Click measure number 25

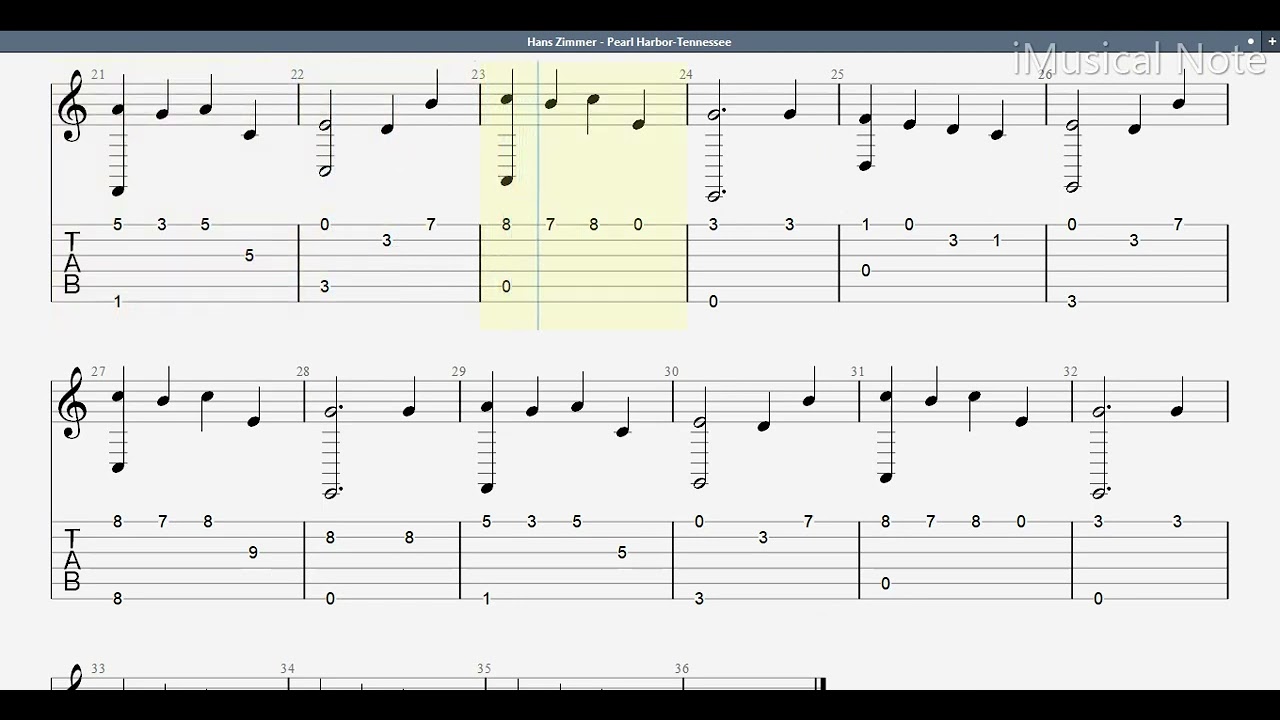[837, 75]
